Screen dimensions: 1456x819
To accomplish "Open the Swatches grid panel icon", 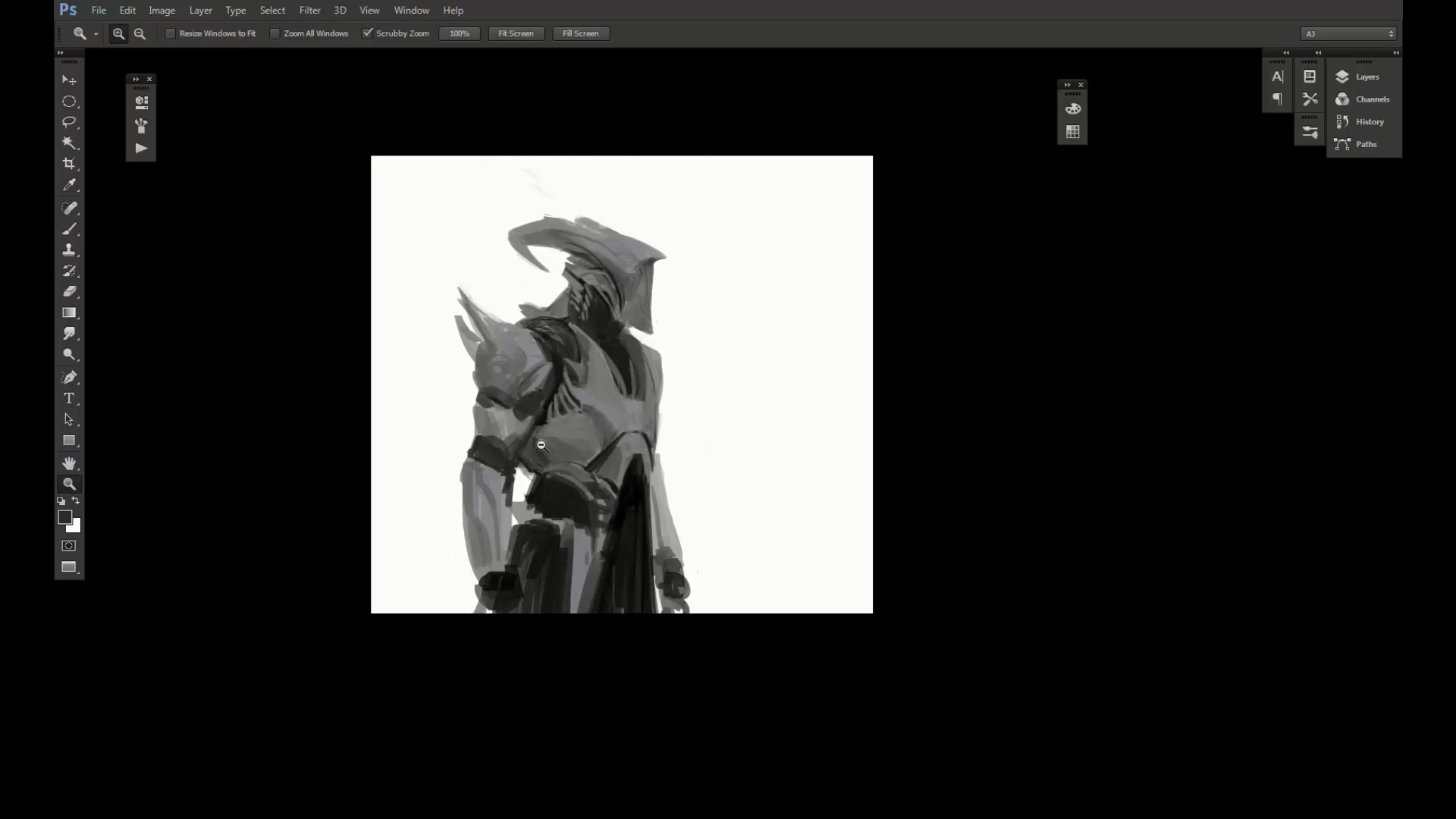I will (x=1072, y=132).
